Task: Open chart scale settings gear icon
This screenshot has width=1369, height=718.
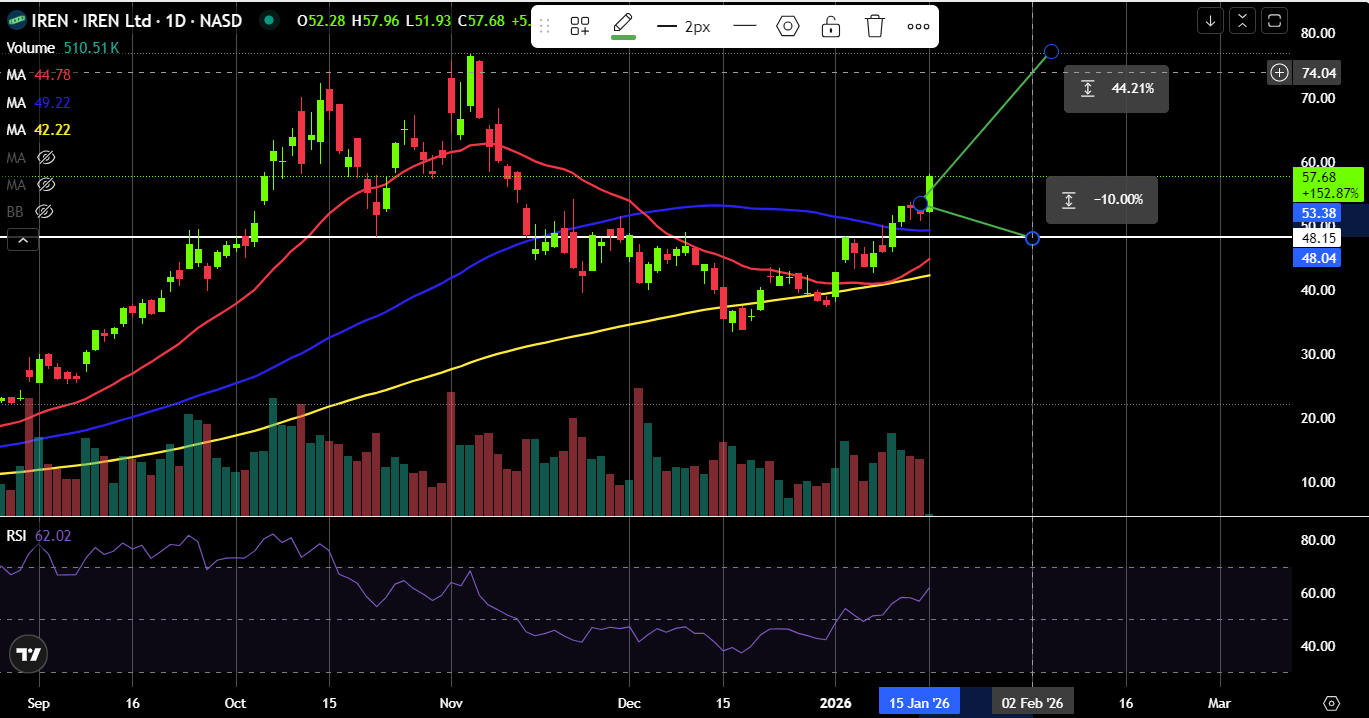Action: point(1331,703)
